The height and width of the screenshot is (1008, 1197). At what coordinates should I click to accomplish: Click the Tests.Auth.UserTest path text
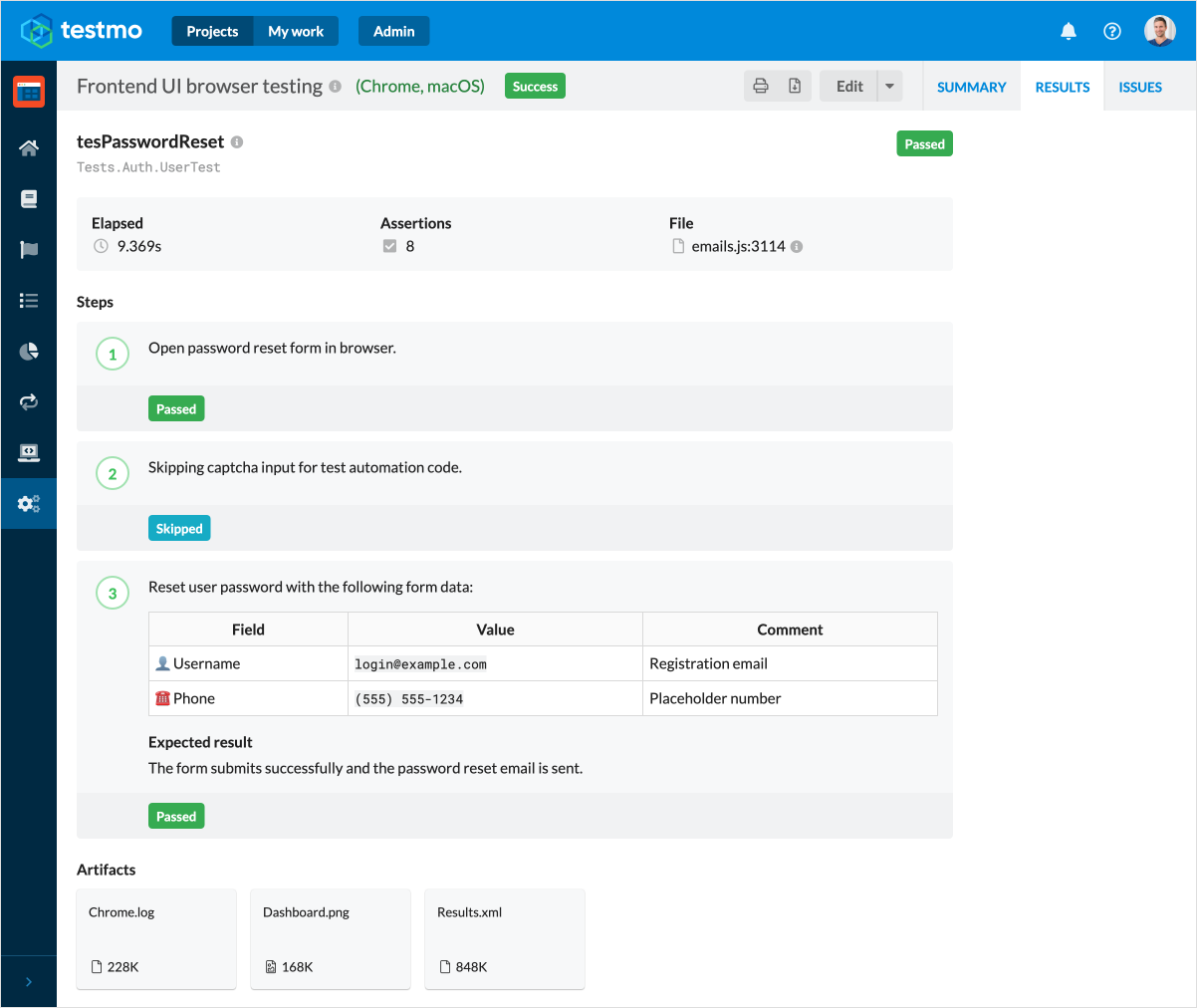(148, 167)
